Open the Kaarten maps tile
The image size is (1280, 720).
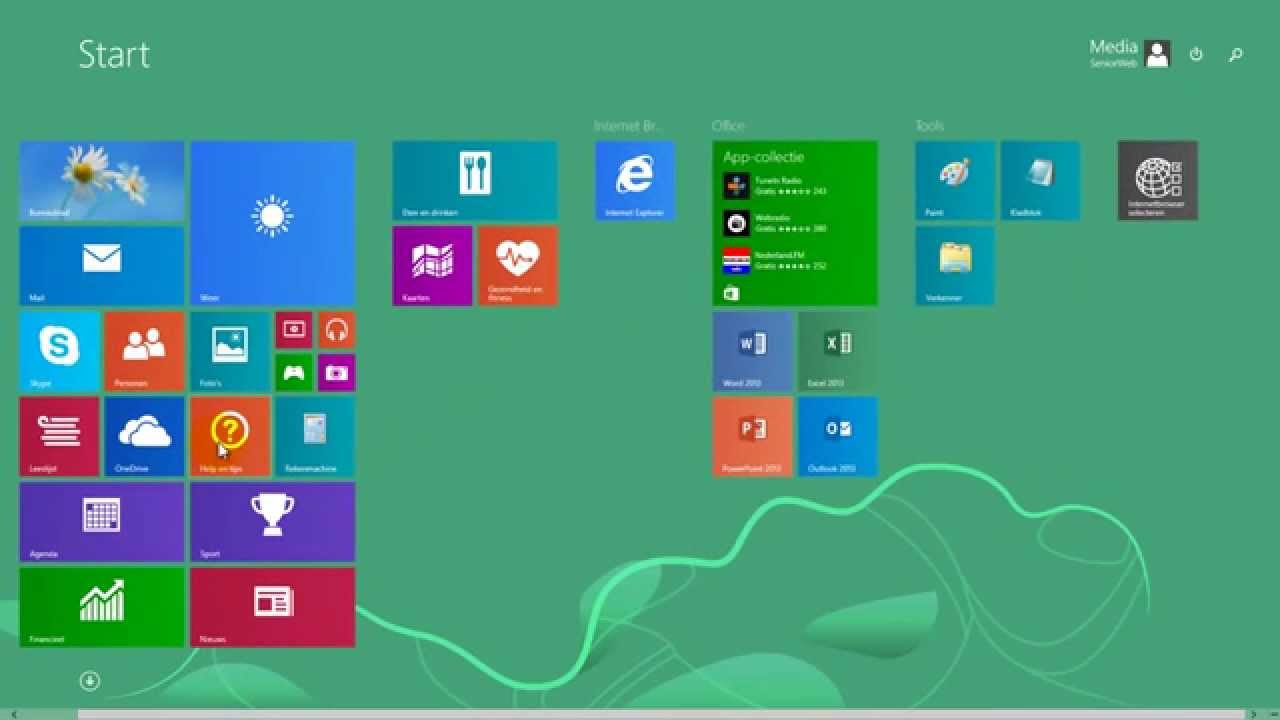433,266
